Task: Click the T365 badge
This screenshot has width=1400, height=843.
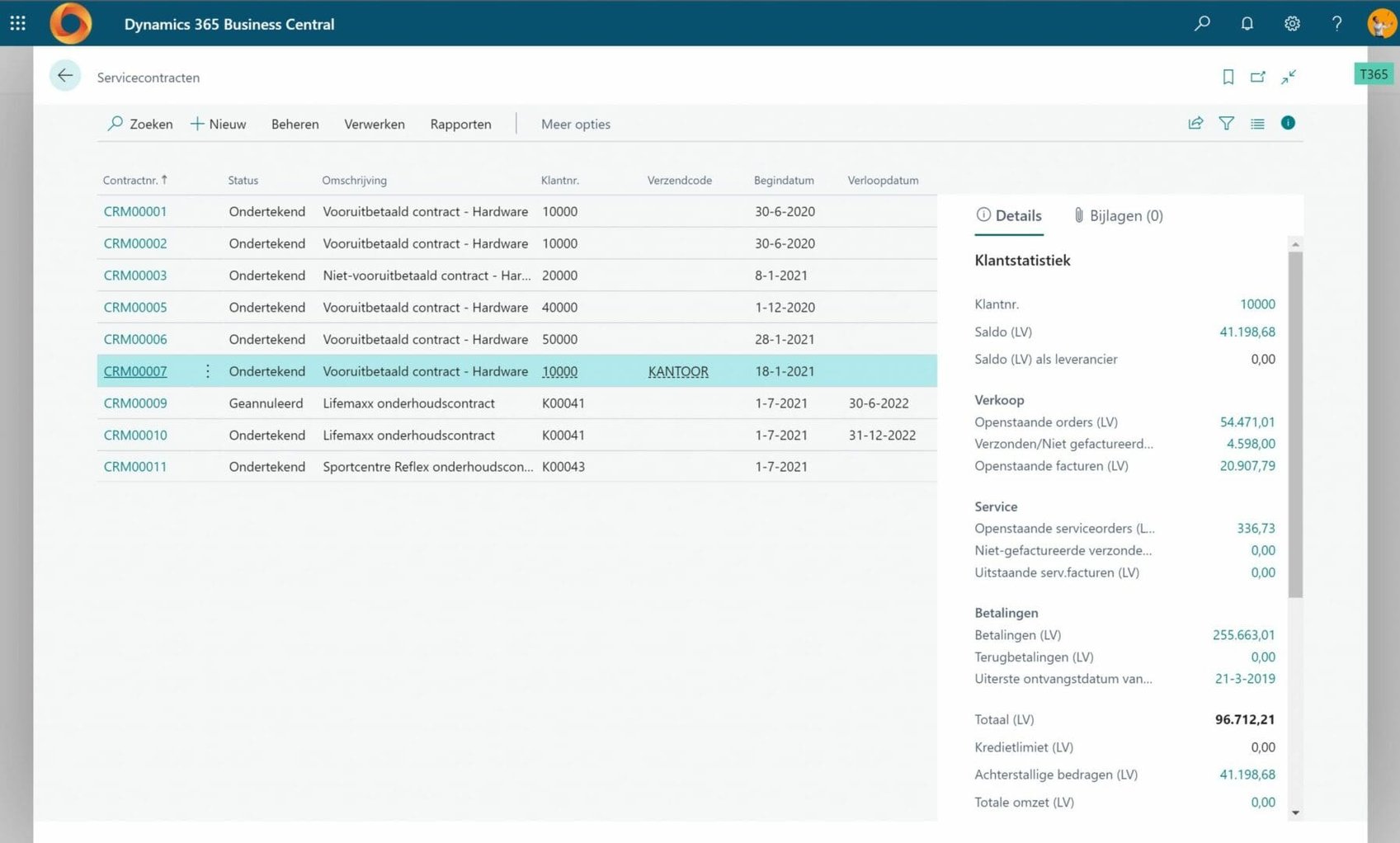Action: [1374, 74]
